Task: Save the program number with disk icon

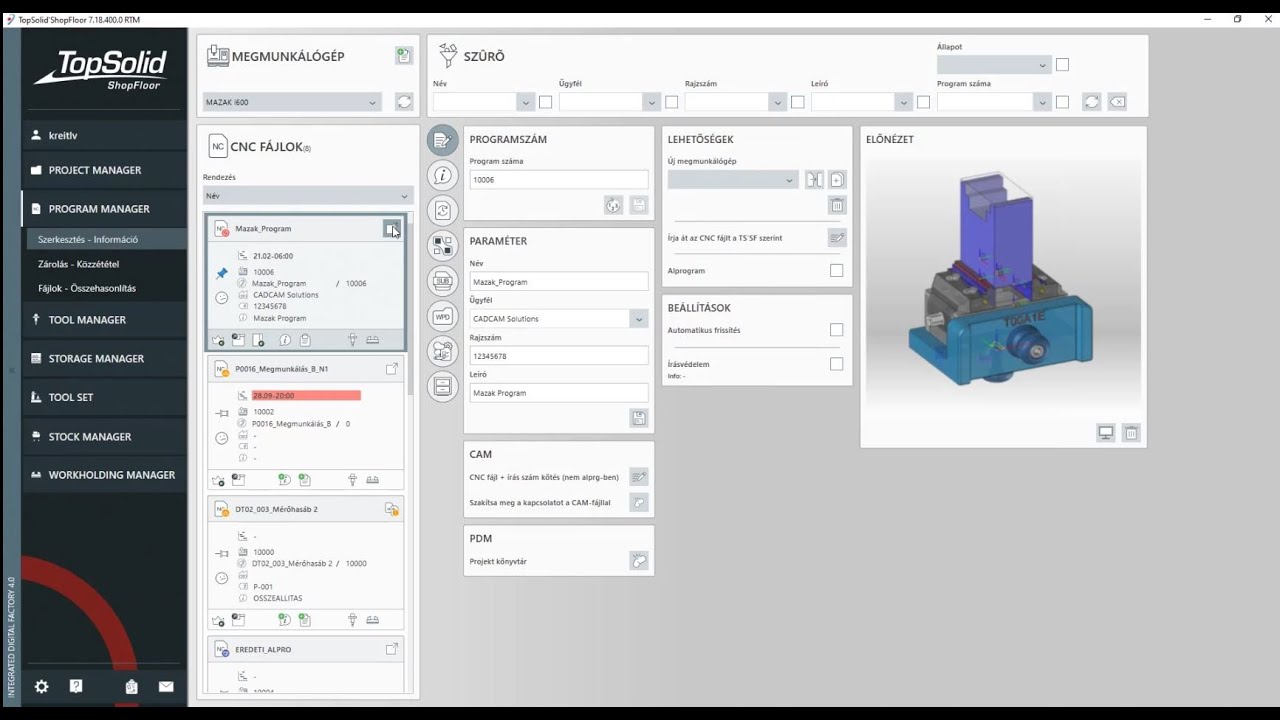Action: click(x=638, y=205)
